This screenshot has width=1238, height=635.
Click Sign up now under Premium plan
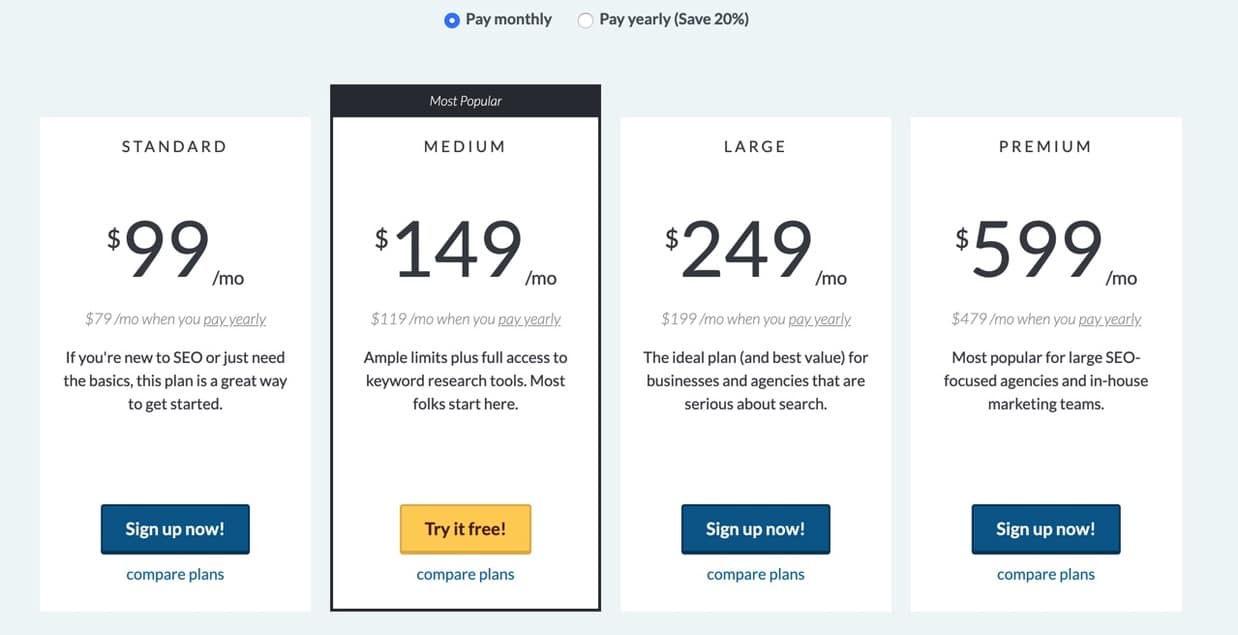click(1045, 529)
